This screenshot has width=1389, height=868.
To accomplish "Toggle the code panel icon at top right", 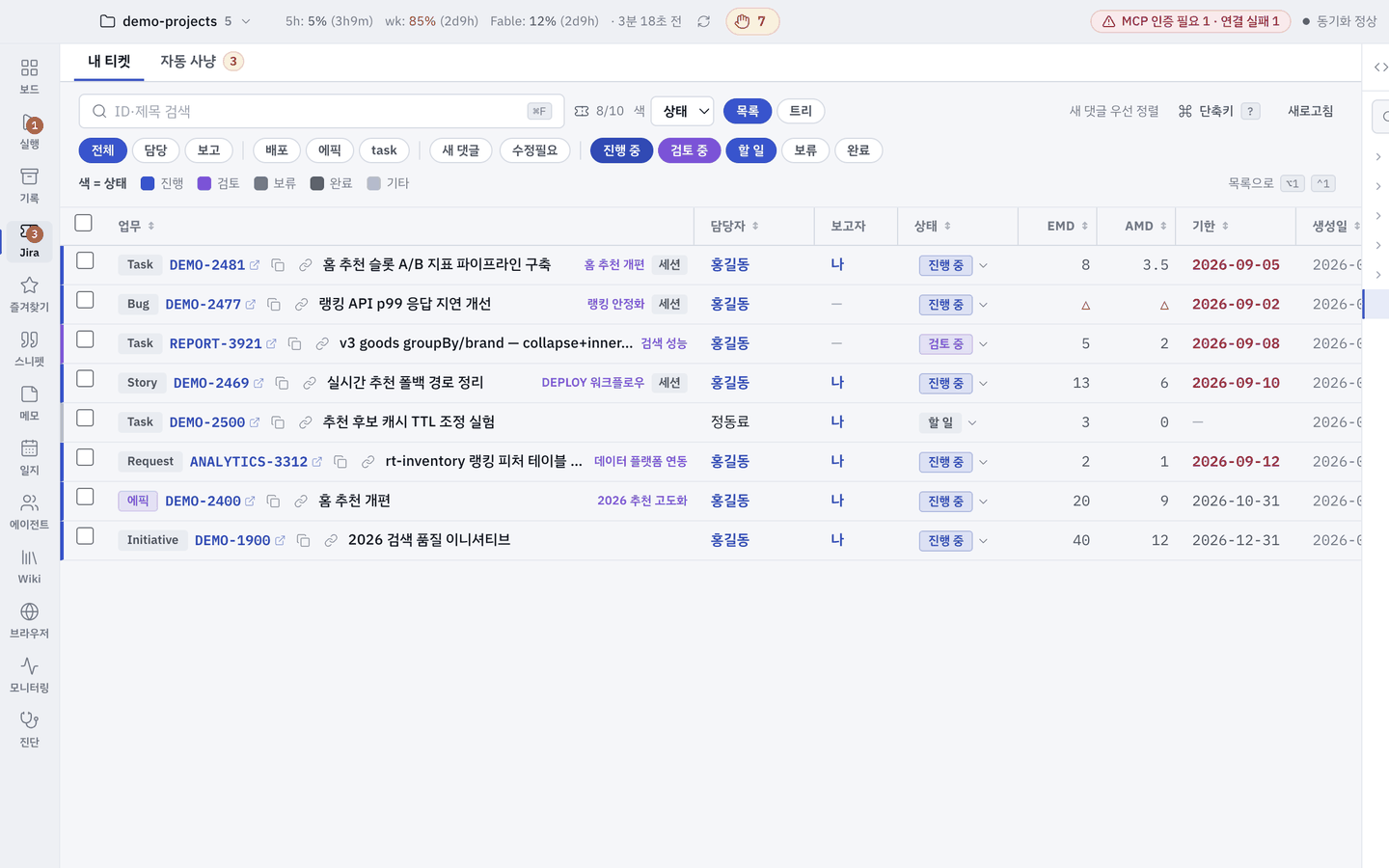I will tap(1380, 67).
